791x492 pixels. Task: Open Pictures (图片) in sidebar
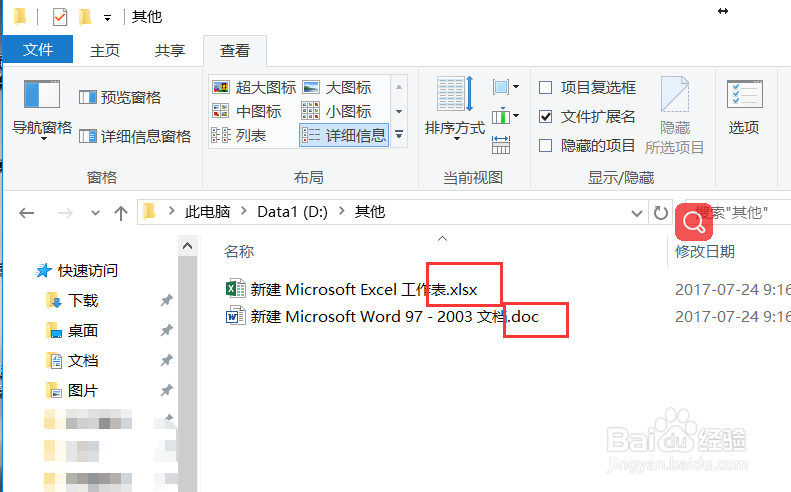click(73, 391)
